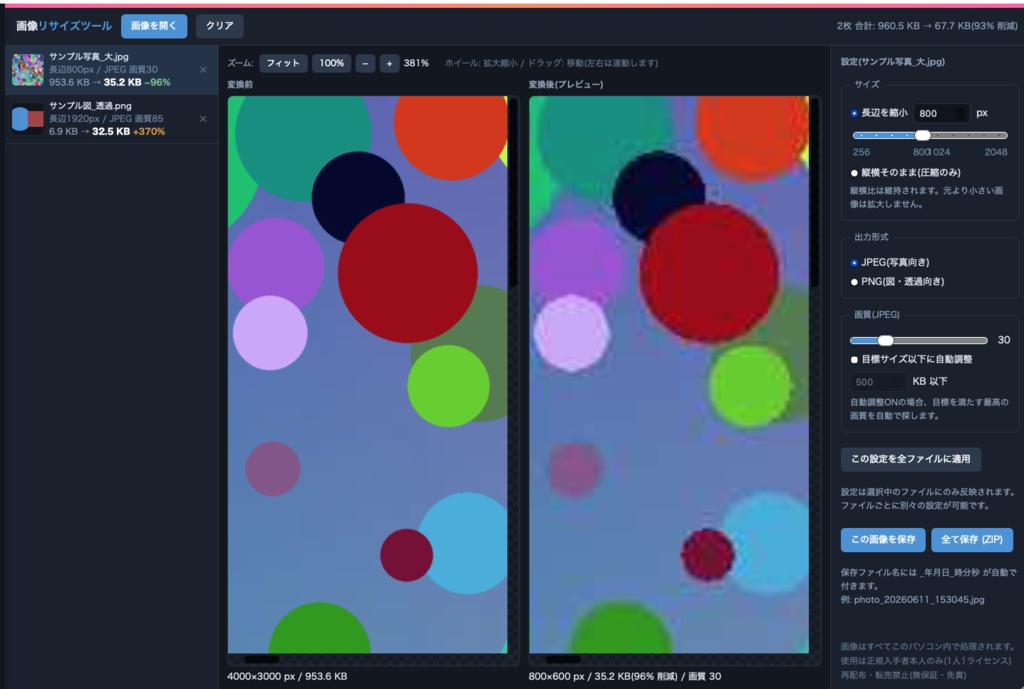The height and width of the screenshot is (689, 1024).
Task: Click the 381% zoom level text
Action: pos(416,63)
